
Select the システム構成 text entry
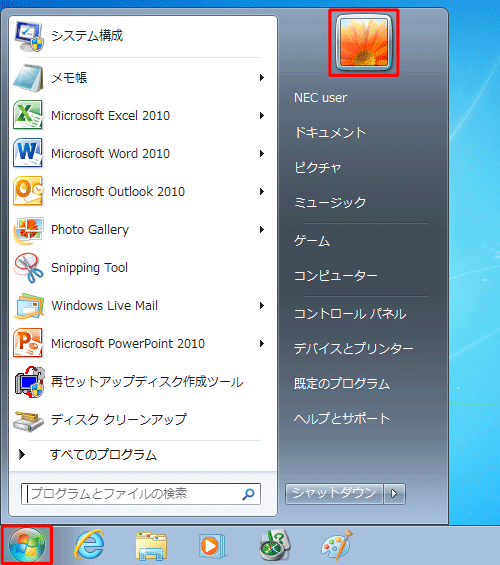(87, 36)
